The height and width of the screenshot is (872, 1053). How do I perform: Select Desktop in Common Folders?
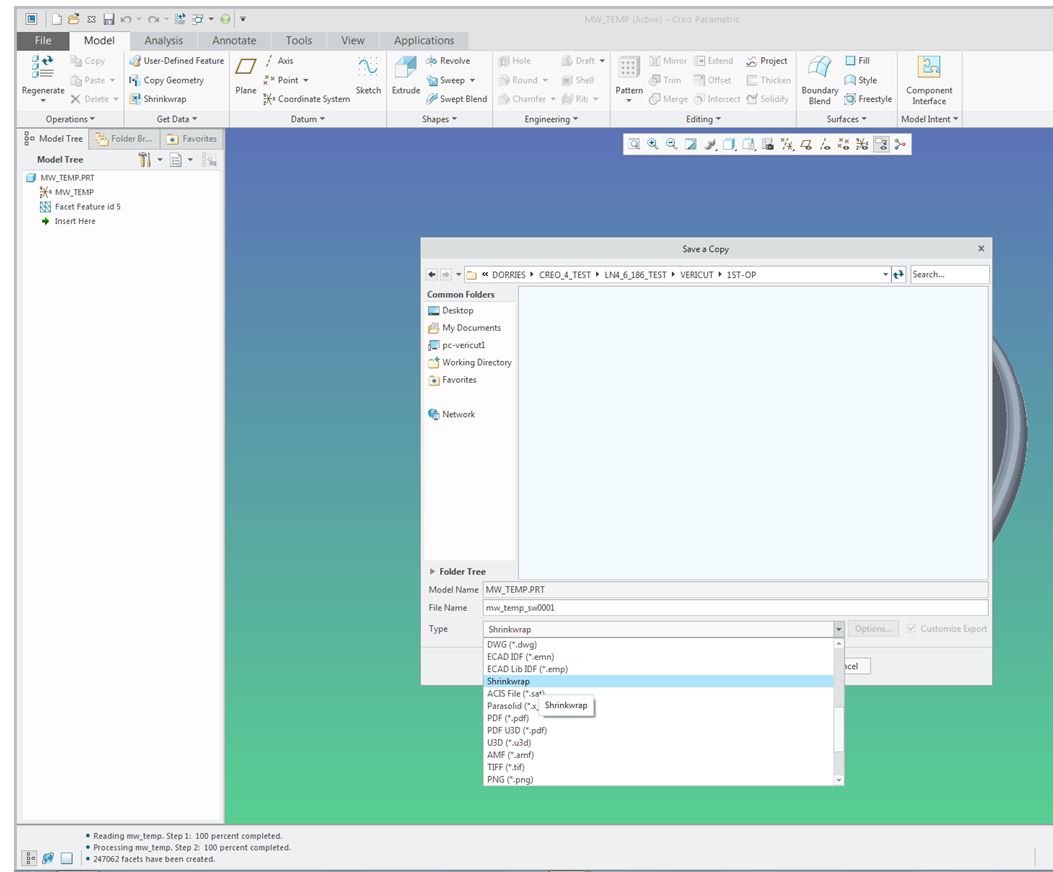click(x=451, y=310)
